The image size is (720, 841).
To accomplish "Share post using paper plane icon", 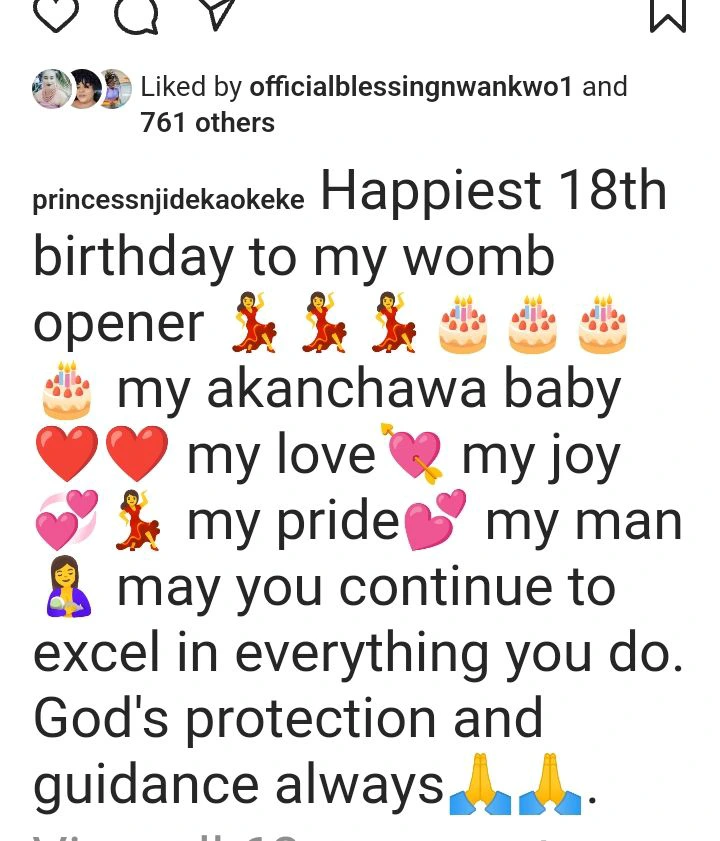I will pos(215,13).
